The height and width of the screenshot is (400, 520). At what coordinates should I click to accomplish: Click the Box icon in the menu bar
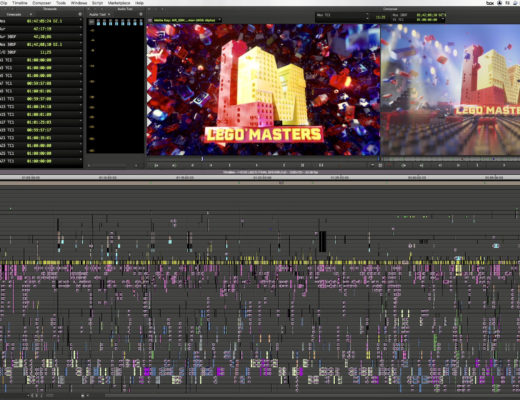tap(490, 3)
